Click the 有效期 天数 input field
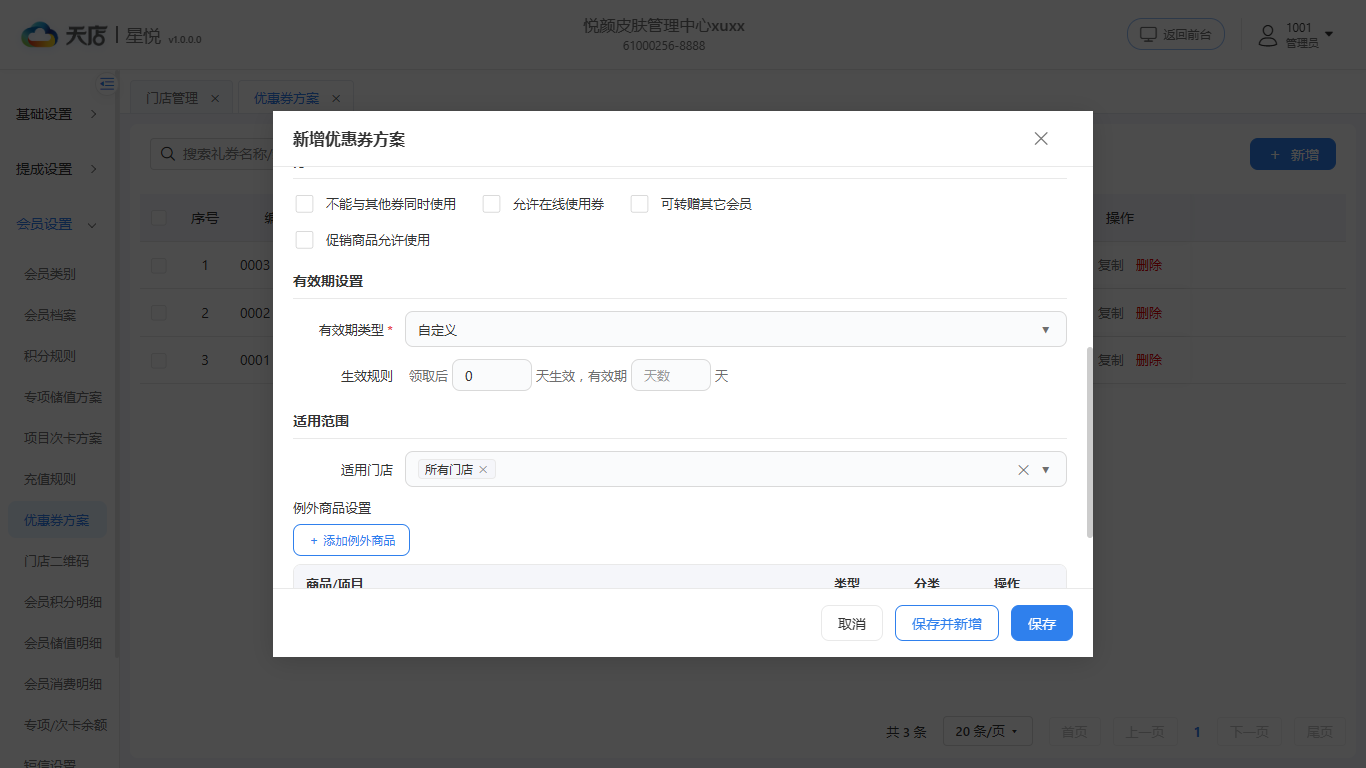The image size is (1366, 768). 671,376
